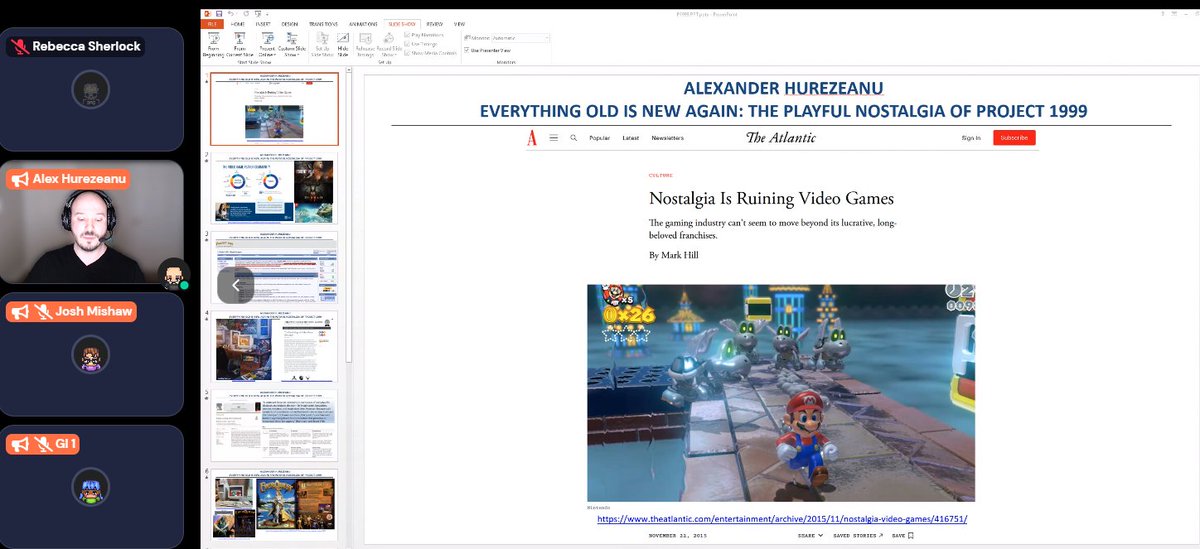
Task: Toggle Use Timings checkbox
Action: pos(407,43)
